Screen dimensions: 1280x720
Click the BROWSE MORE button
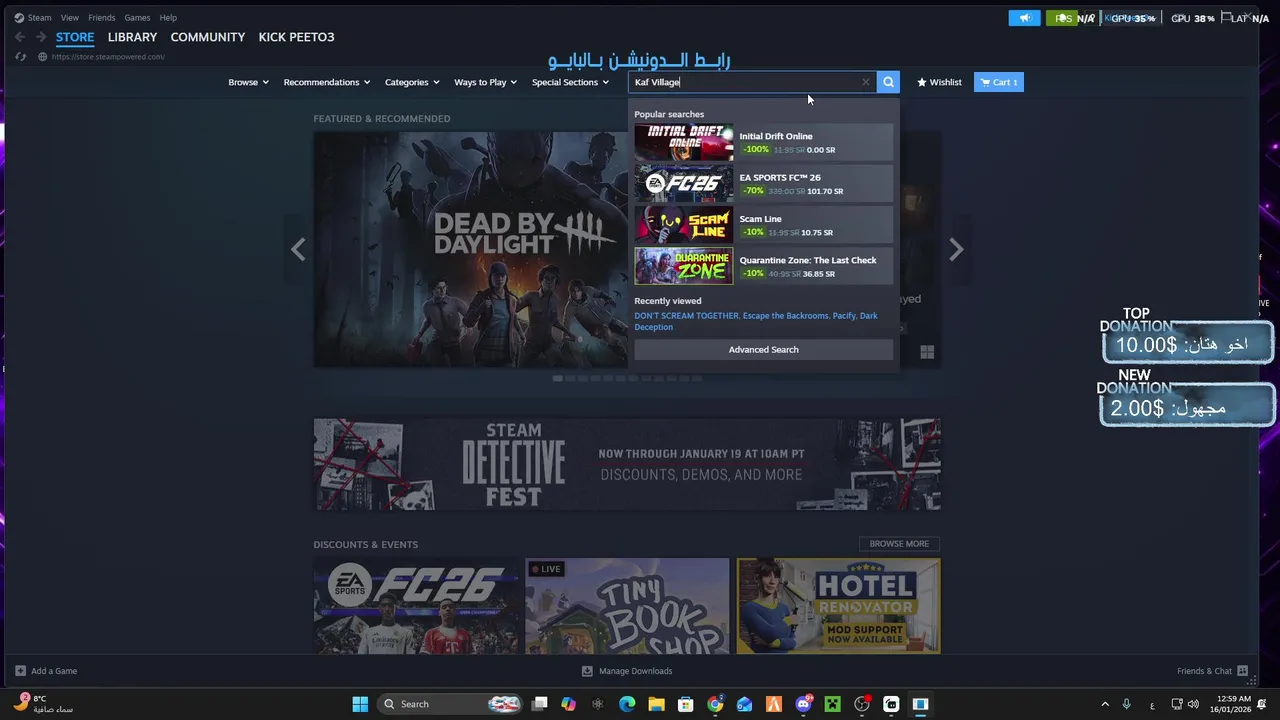[x=899, y=544]
